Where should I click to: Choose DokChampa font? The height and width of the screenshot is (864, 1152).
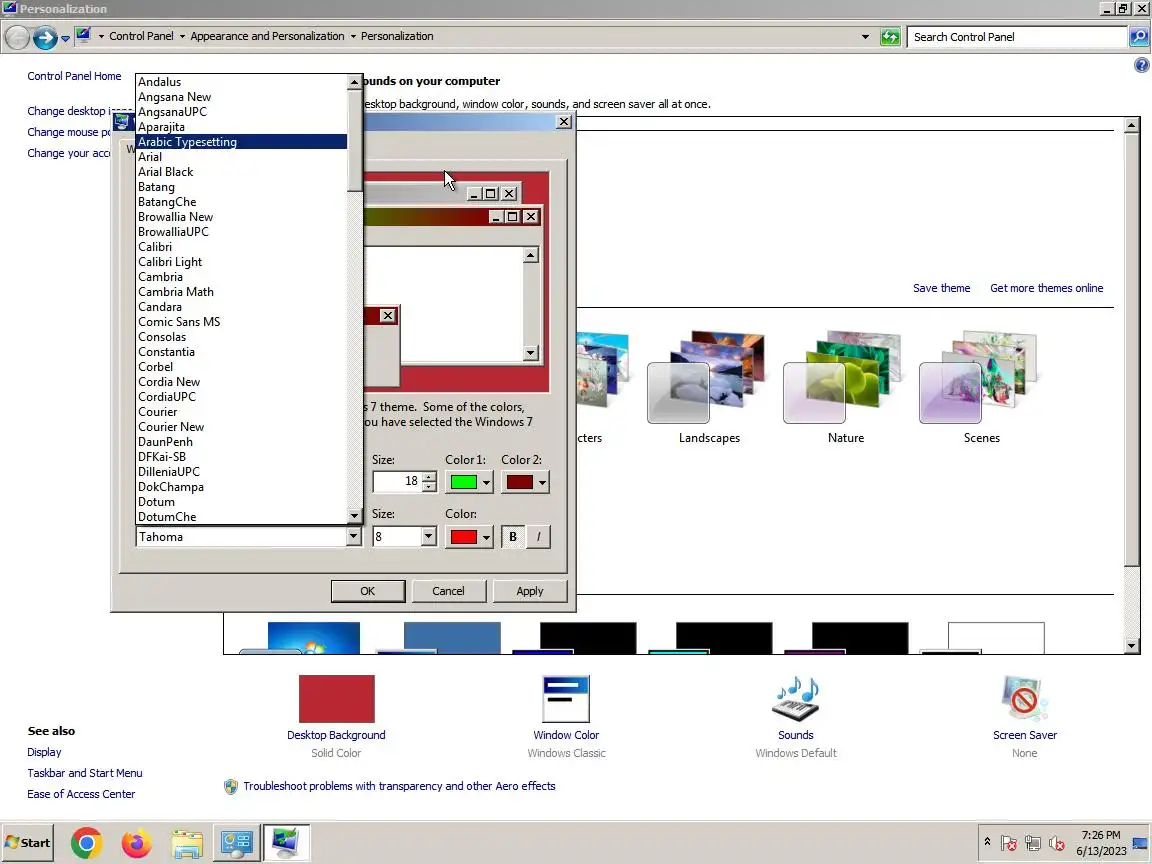242,486
